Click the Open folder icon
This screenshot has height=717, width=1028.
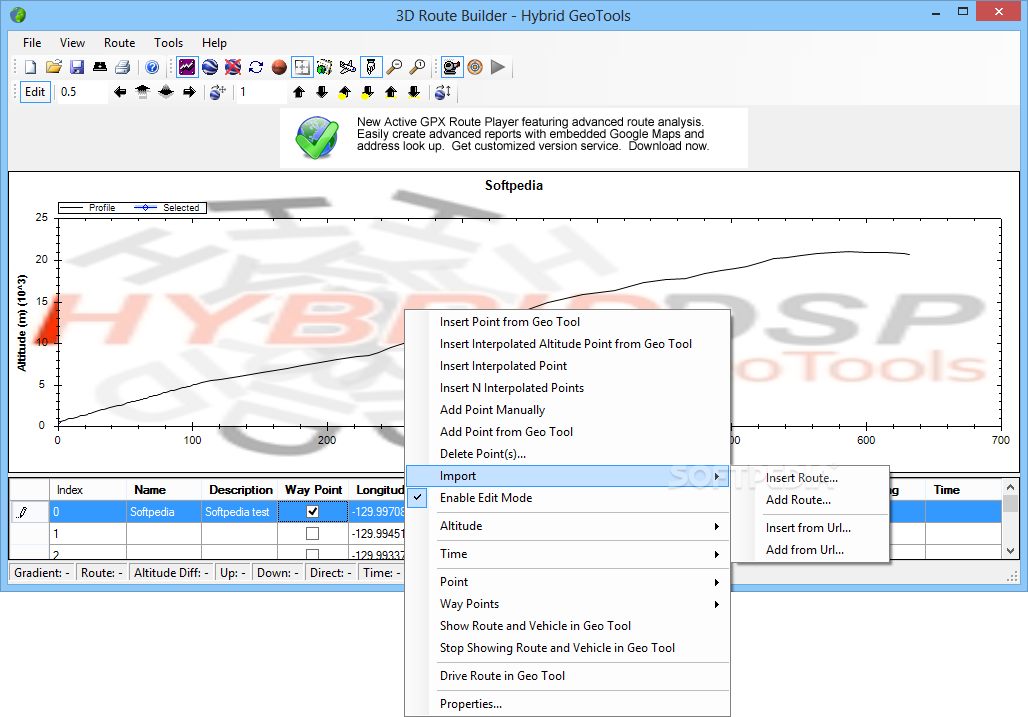point(54,67)
